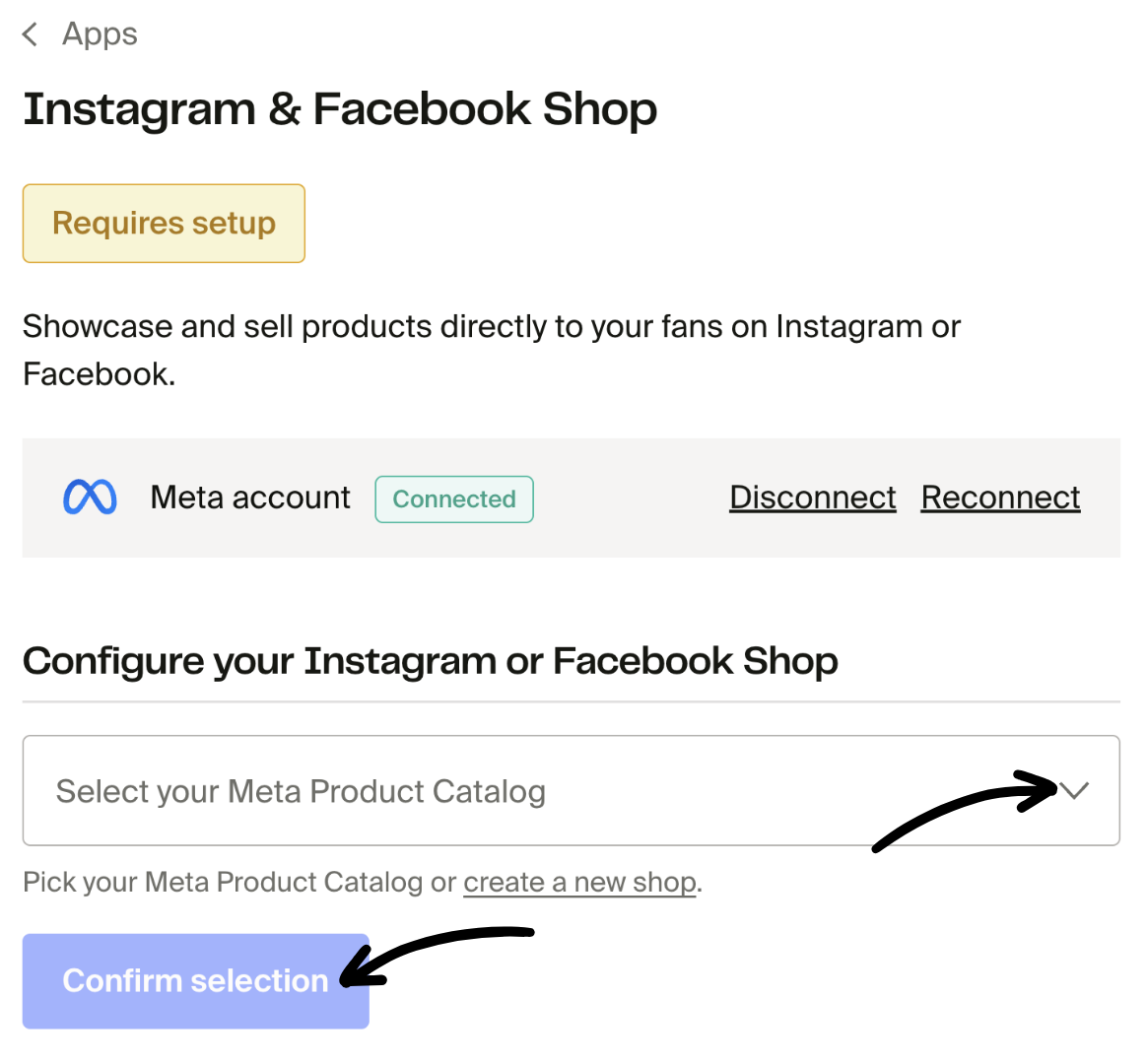Open the create a new shop link

point(579,882)
